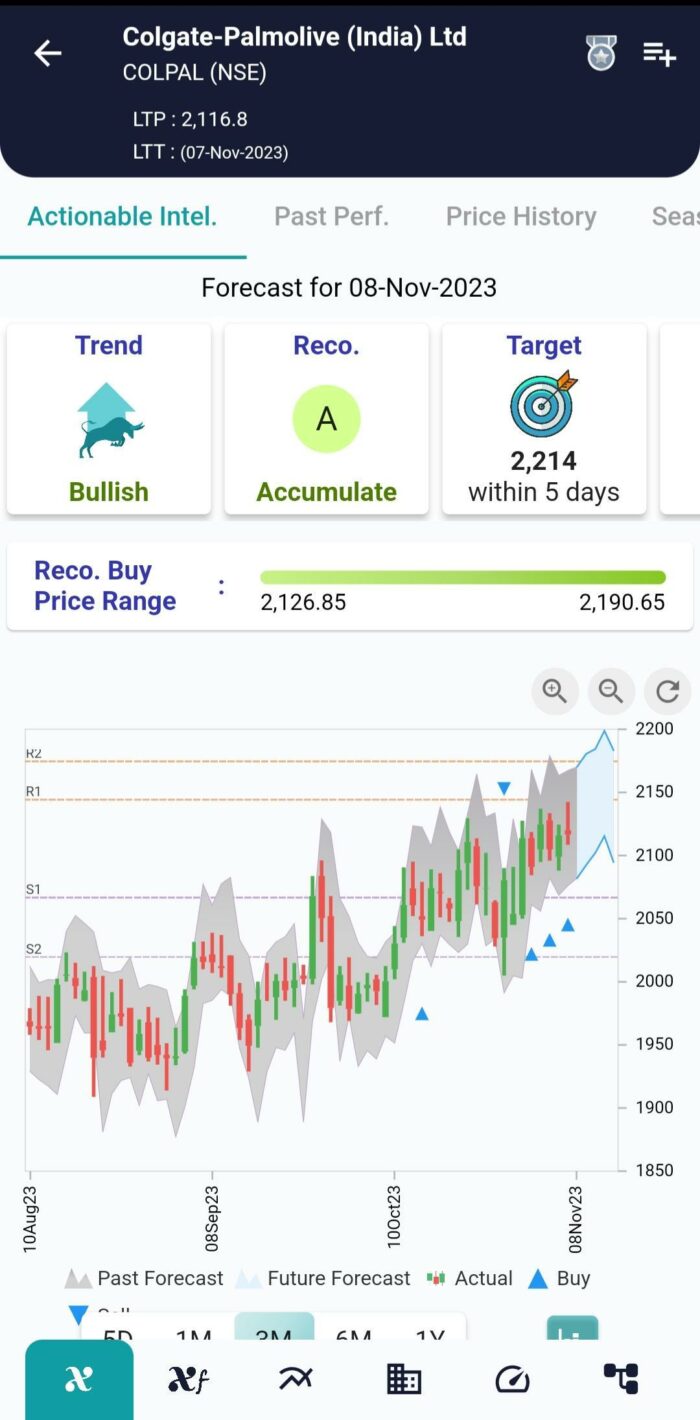Open the company fundamentals building icon

[x=402, y=1379]
